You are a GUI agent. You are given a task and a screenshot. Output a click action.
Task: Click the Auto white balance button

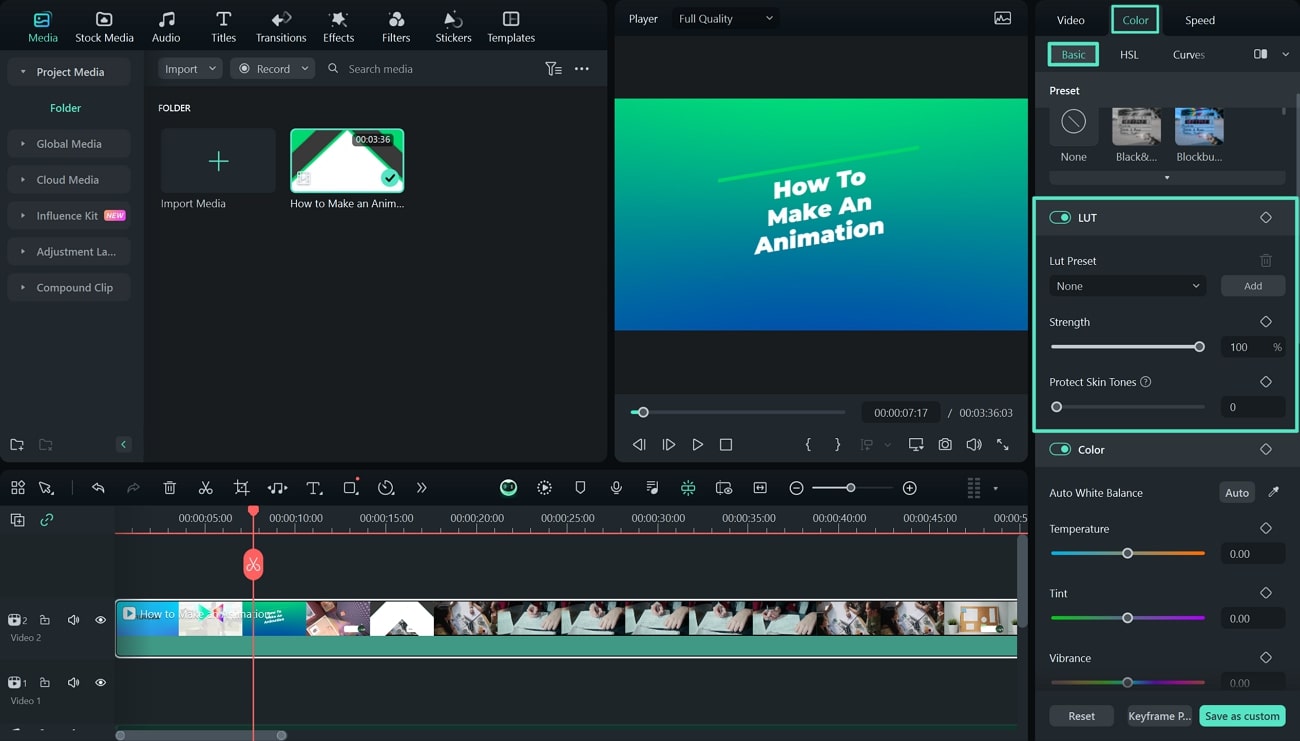click(x=1237, y=492)
